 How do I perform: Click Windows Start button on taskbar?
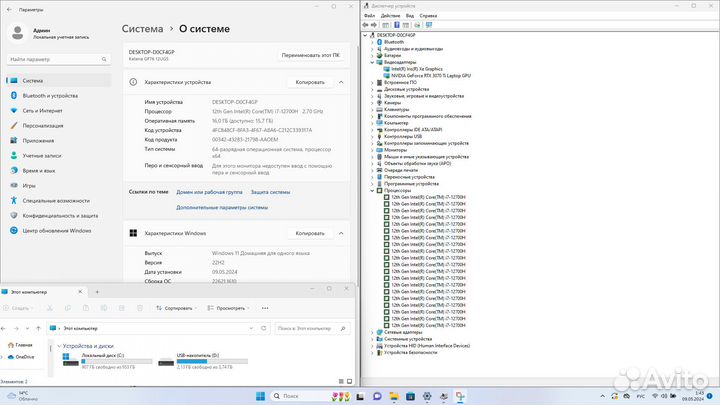(260, 396)
